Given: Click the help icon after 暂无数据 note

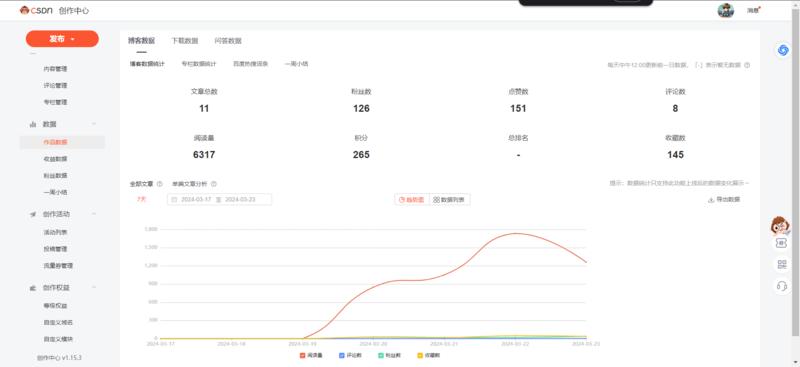Looking at the screenshot, I should (x=747, y=65).
